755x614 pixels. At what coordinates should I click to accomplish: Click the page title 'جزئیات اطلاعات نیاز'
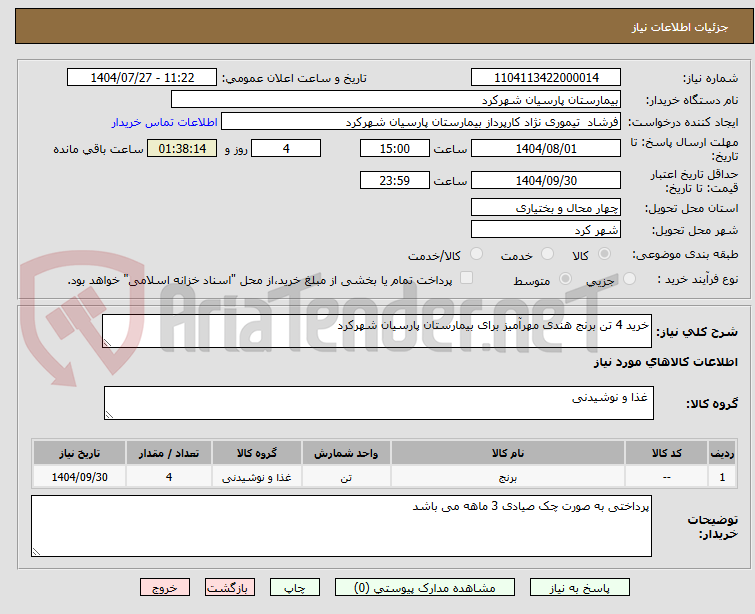click(x=680, y=27)
